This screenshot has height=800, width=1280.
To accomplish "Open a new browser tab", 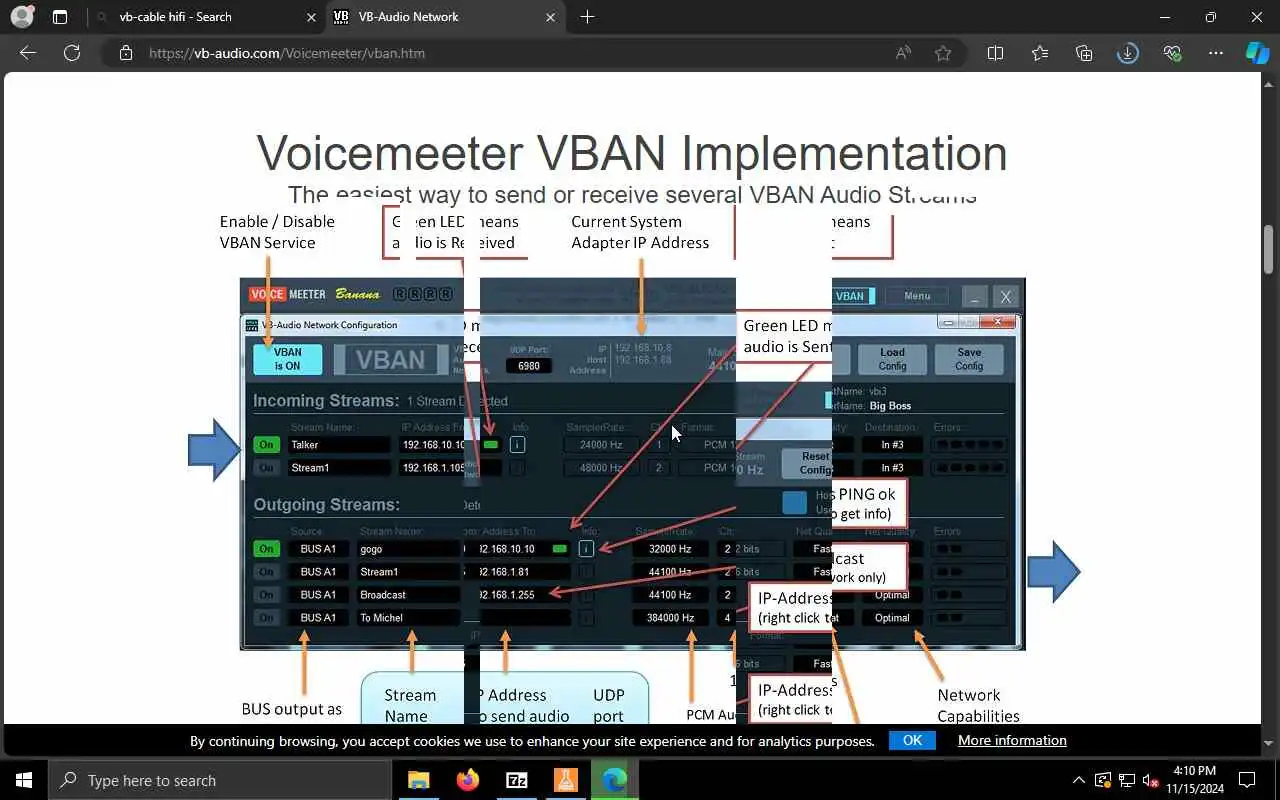I will 587,17.
